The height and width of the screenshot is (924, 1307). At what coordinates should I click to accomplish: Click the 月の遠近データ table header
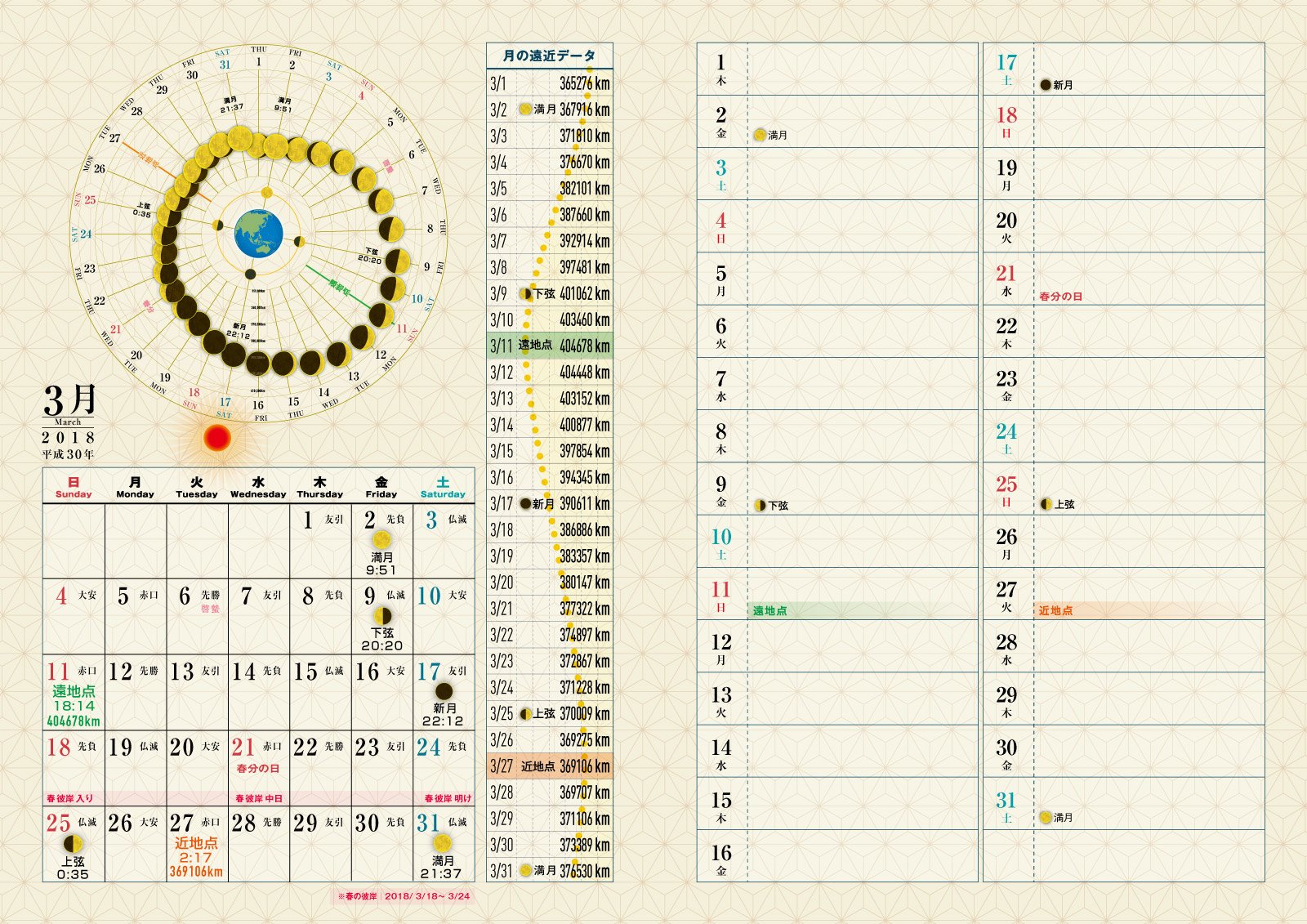click(x=549, y=56)
